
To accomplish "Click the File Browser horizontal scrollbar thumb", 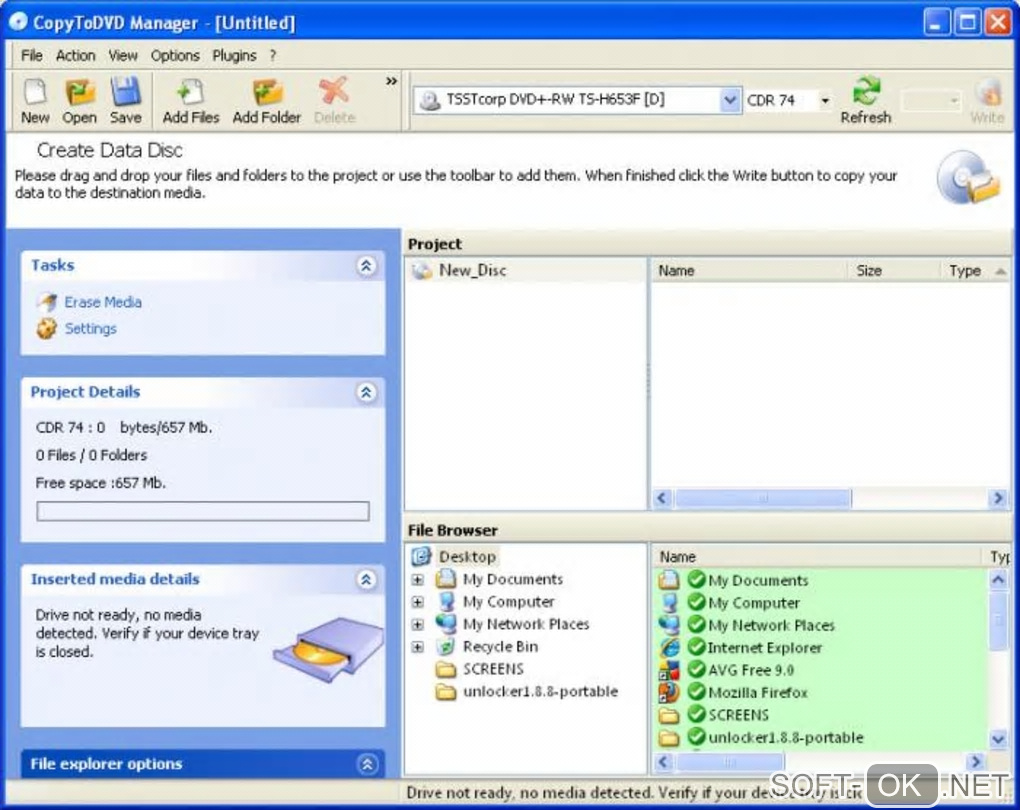I will (729, 761).
